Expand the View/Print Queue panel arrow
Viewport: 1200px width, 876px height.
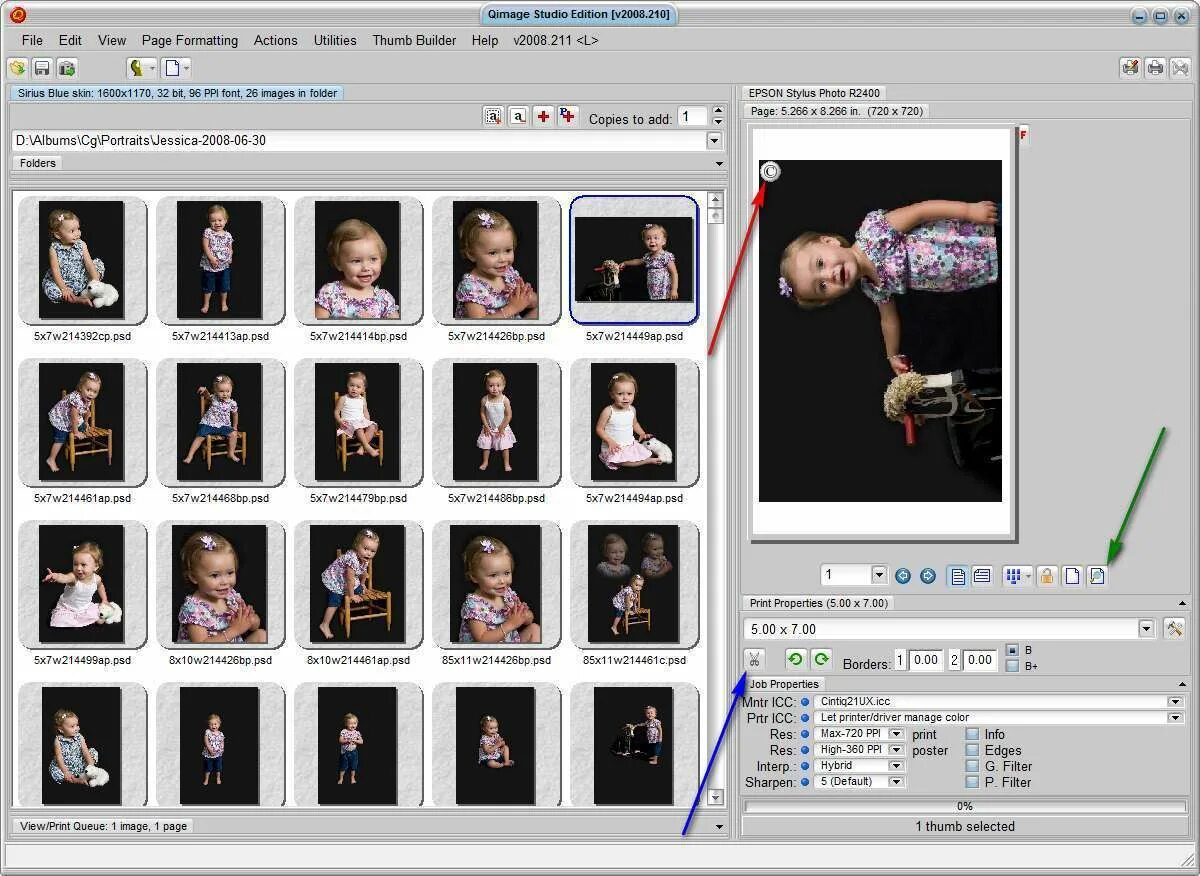[719, 827]
